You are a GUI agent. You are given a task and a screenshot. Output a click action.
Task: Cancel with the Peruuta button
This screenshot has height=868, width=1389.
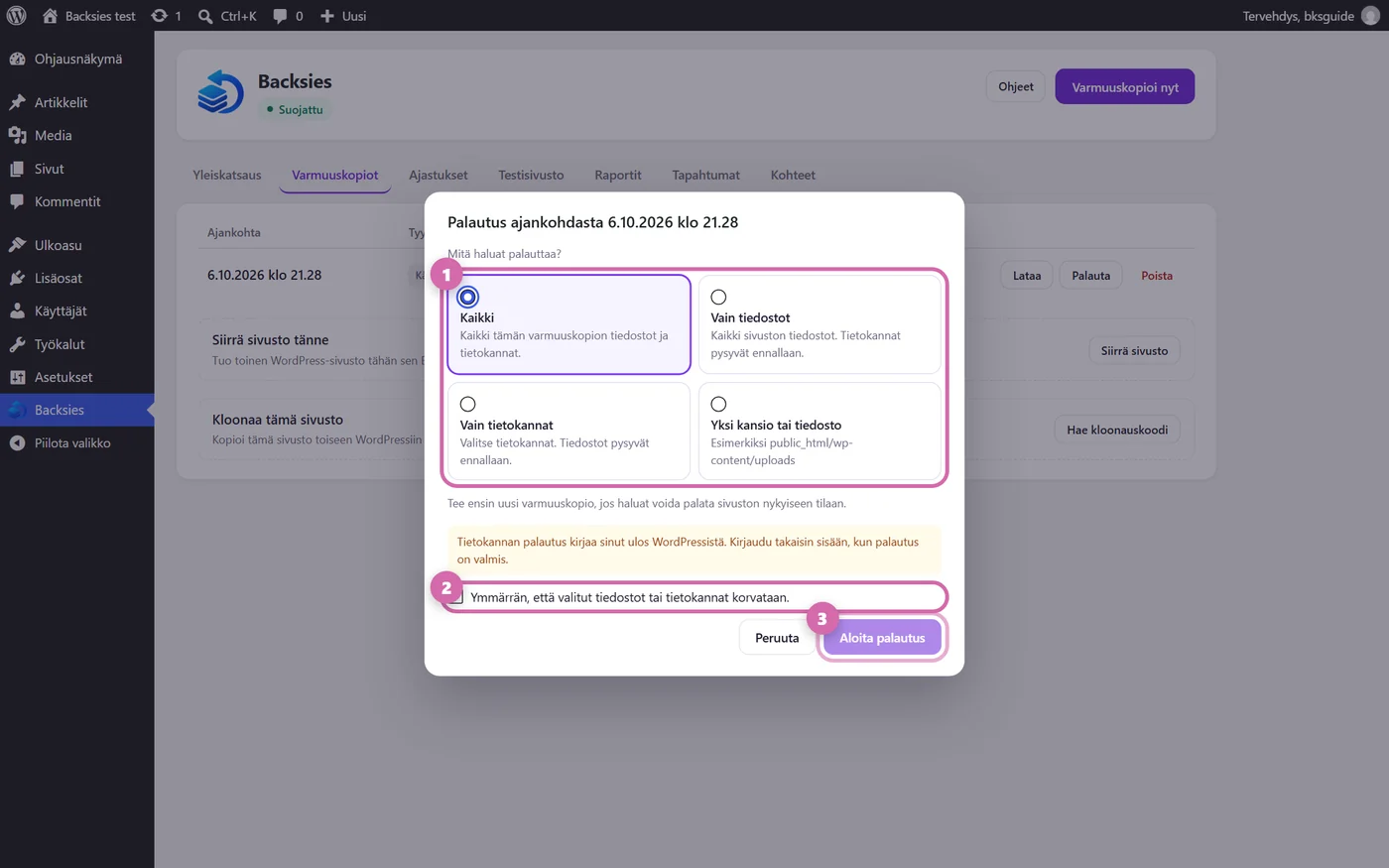click(777, 638)
